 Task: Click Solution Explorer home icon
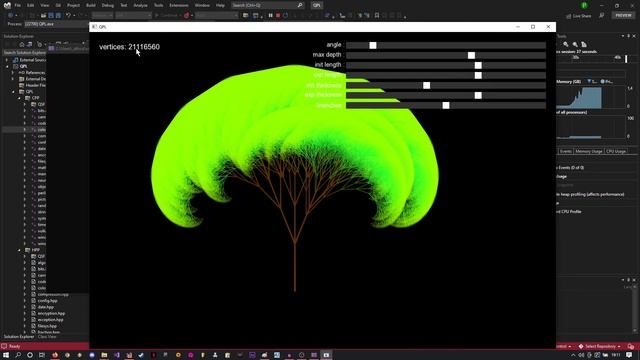tap(22, 44)
